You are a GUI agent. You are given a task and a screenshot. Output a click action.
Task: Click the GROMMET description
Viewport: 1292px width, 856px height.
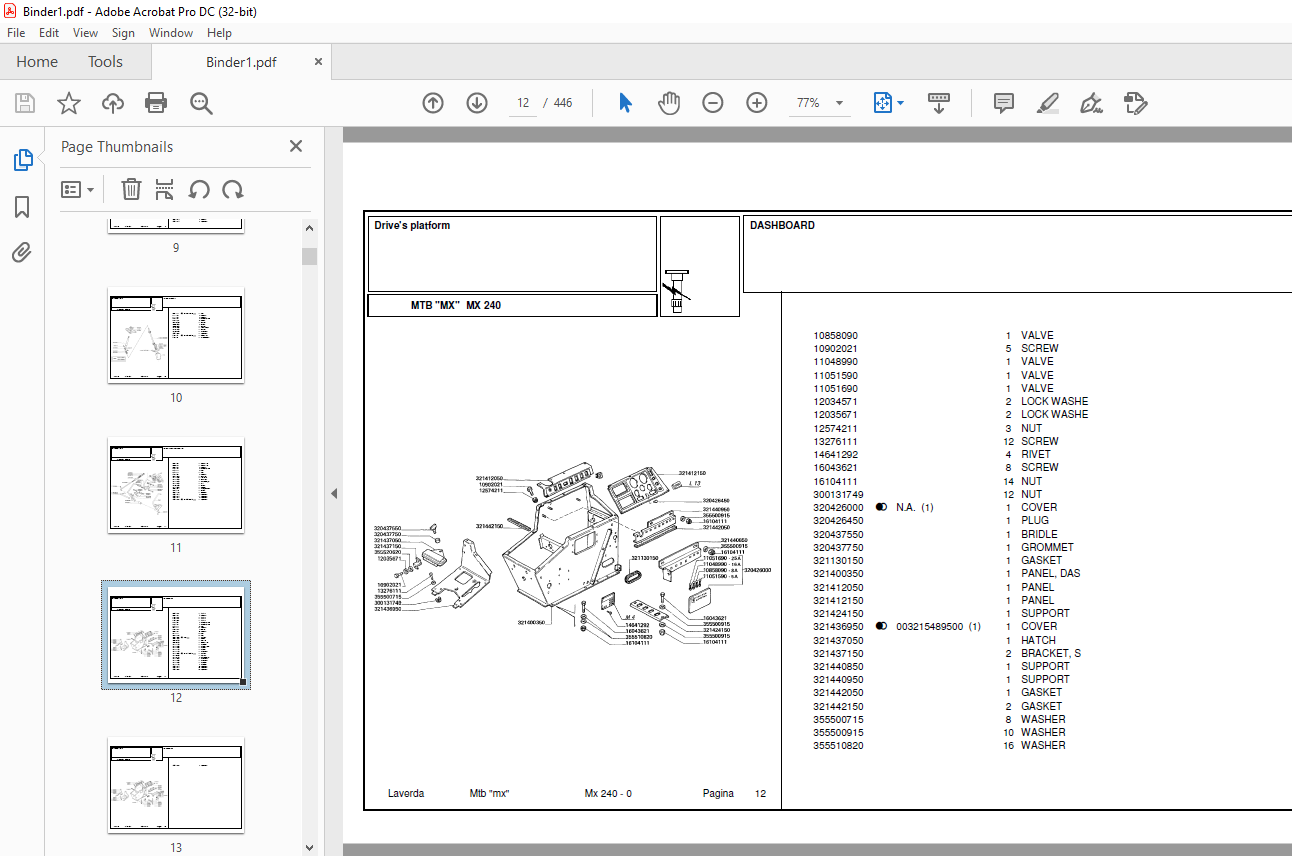click(1047, 548)
